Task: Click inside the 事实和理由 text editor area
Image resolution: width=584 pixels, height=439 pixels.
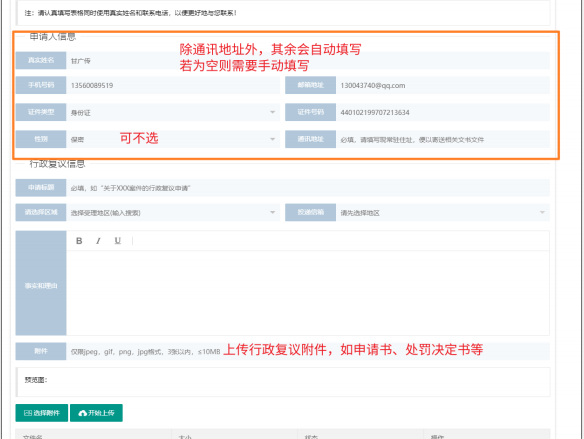Action: [x=308, y=293]
